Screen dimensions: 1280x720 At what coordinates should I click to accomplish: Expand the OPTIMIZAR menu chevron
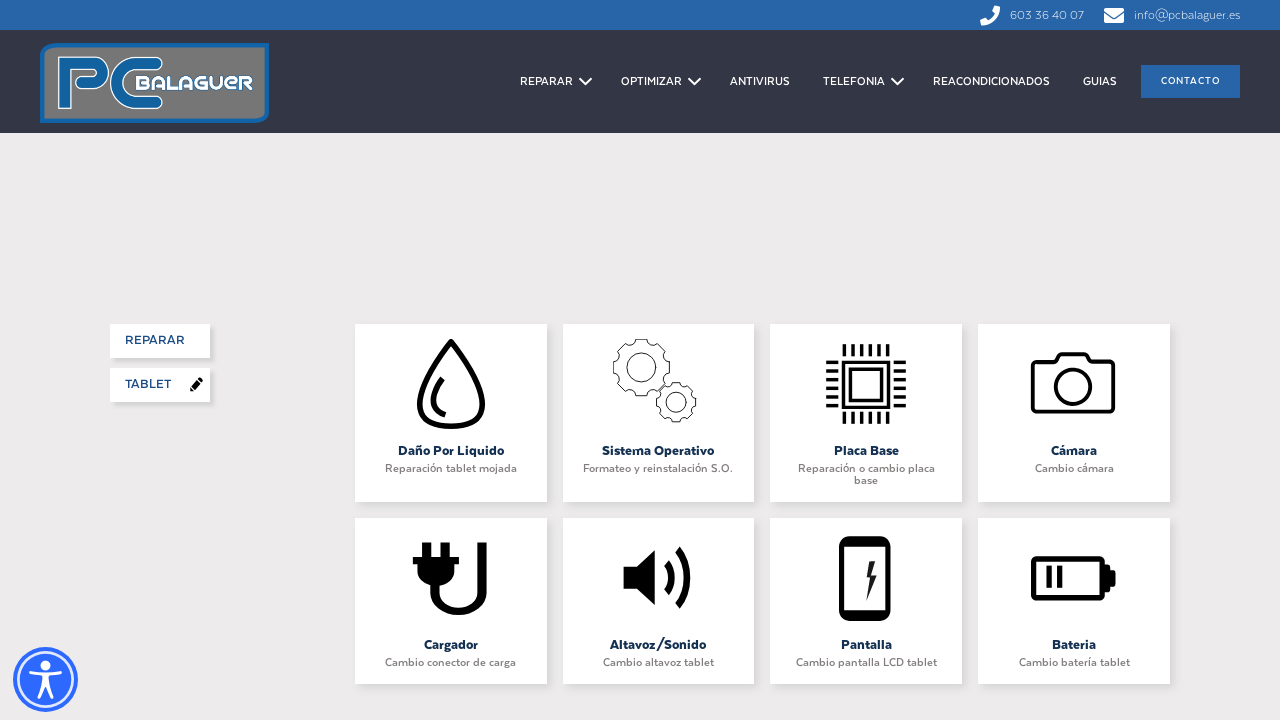pos(694,81)
